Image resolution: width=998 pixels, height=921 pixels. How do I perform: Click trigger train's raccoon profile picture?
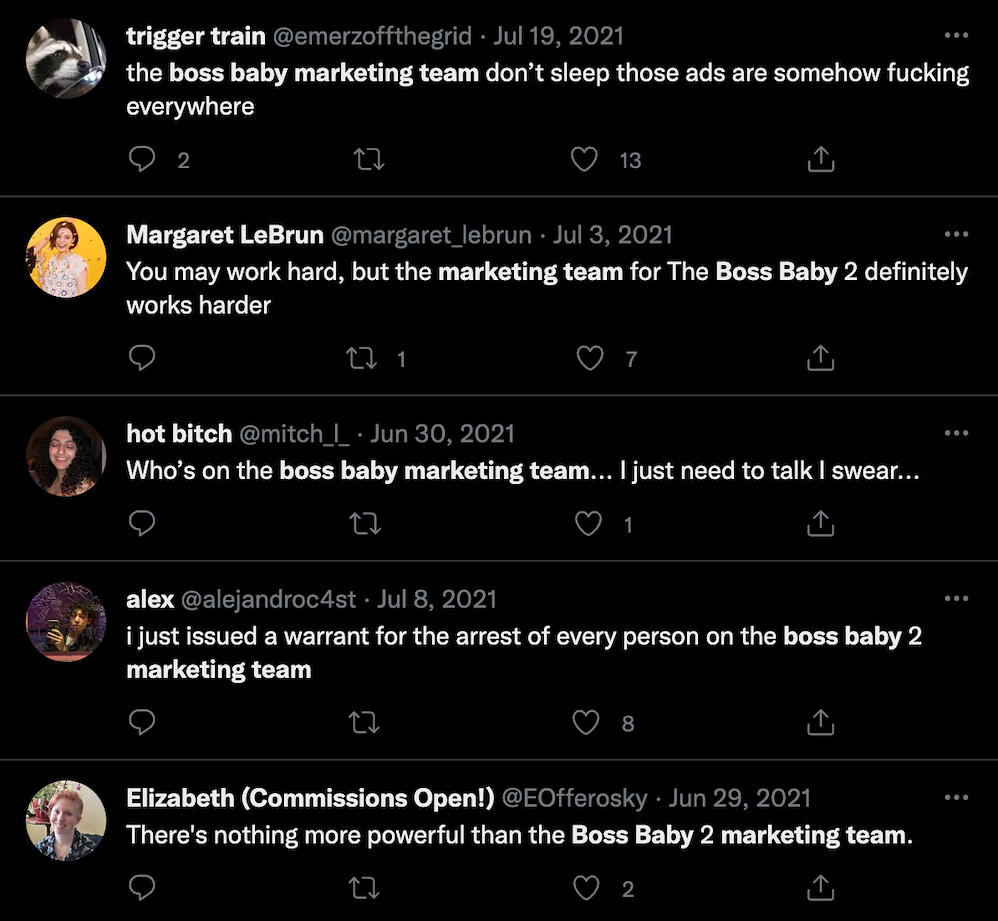tap(65, 57)
